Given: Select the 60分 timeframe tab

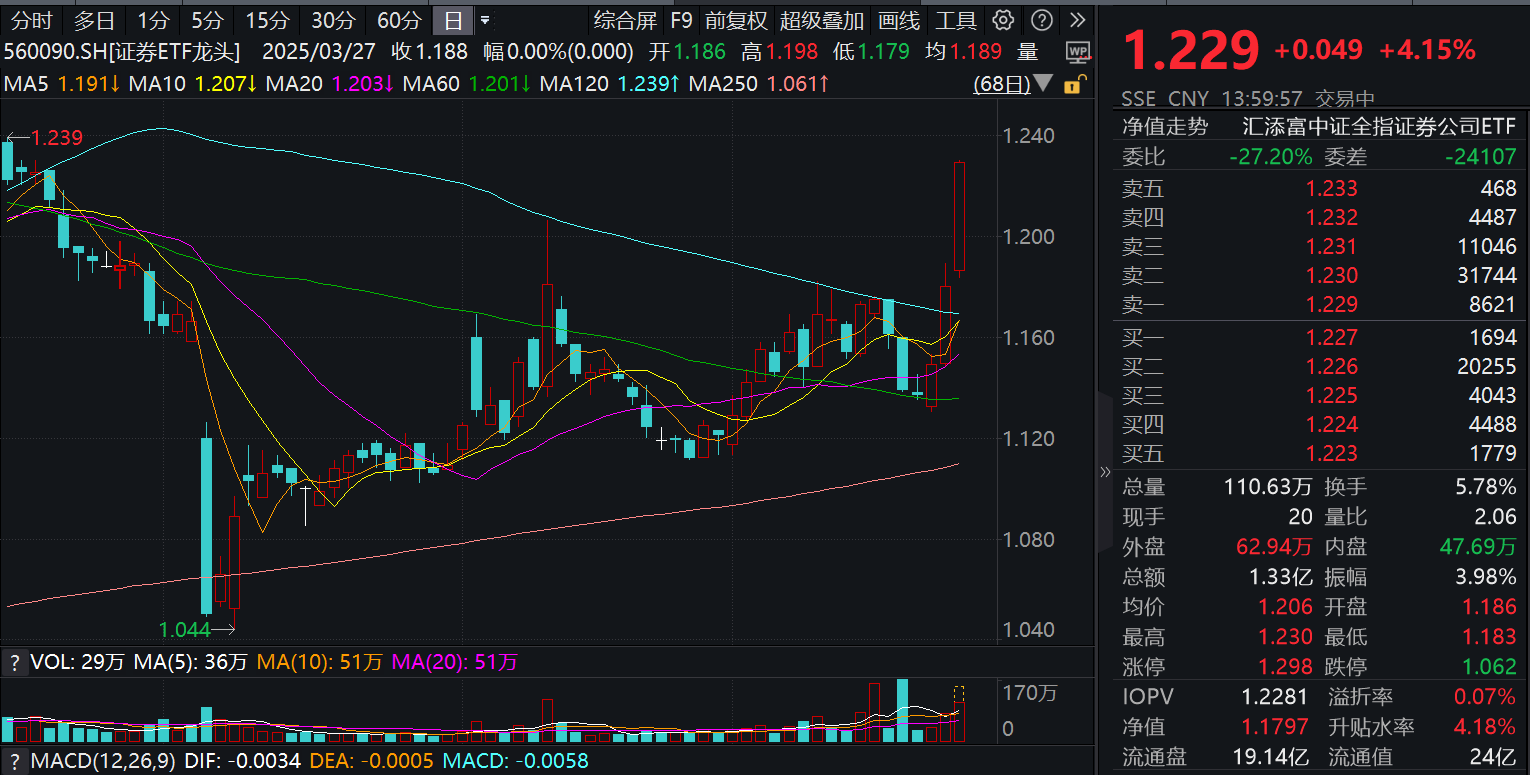Looking at the screenshot, I should [x=399, y=20].
